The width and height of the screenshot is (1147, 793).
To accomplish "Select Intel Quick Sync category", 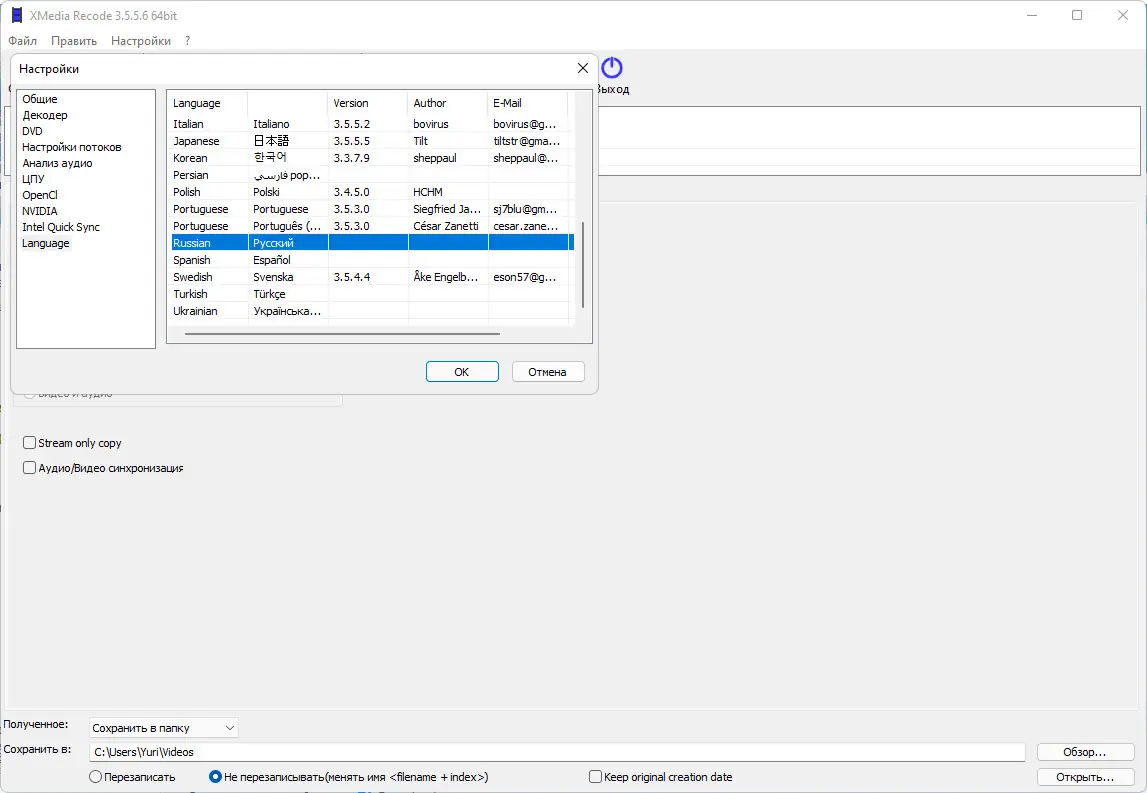I will tap(61, 228).
